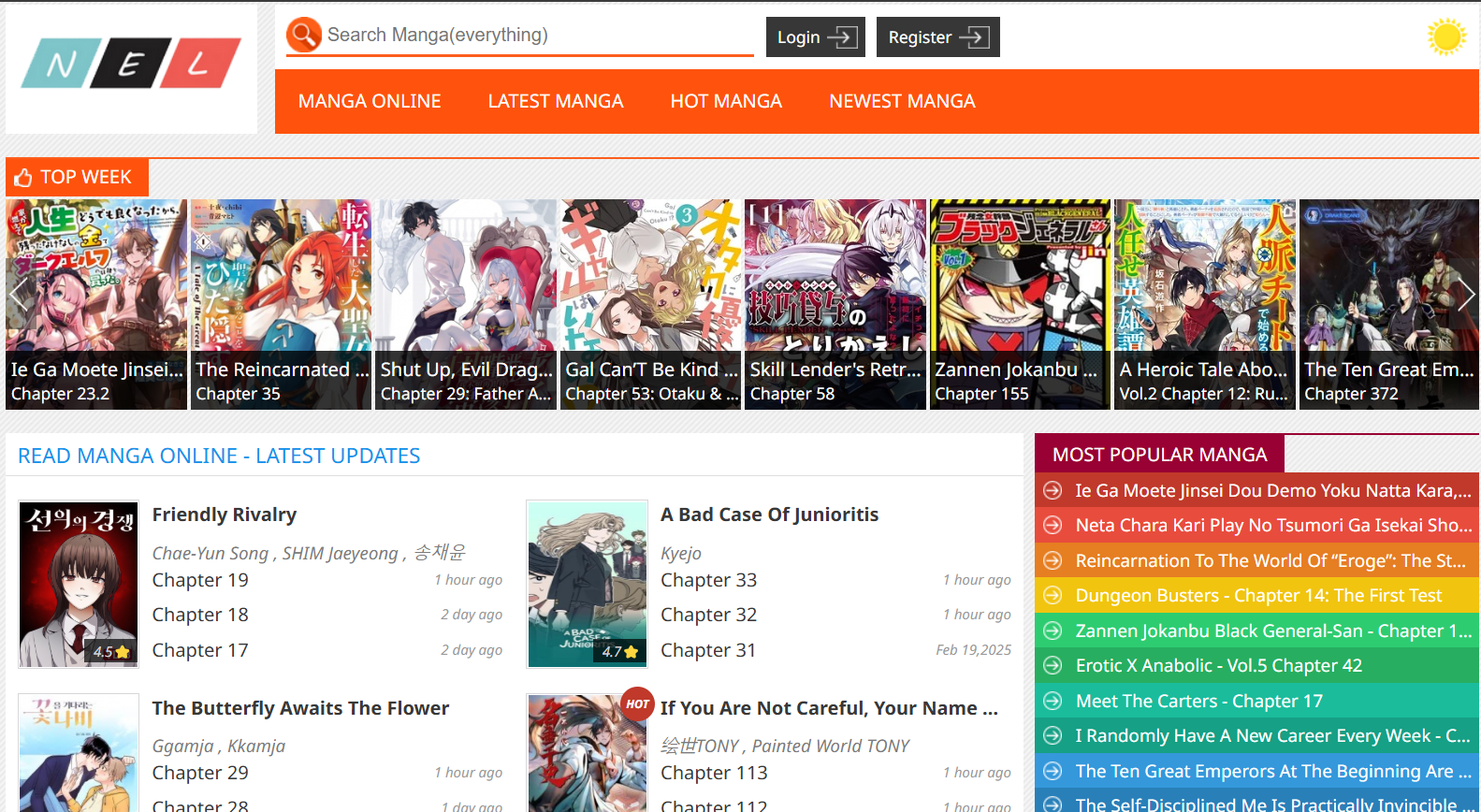Open Gal Can't Be Kind carousel thumbnail
Viewport: 1481px width, 812px height.
click(651, 304)
